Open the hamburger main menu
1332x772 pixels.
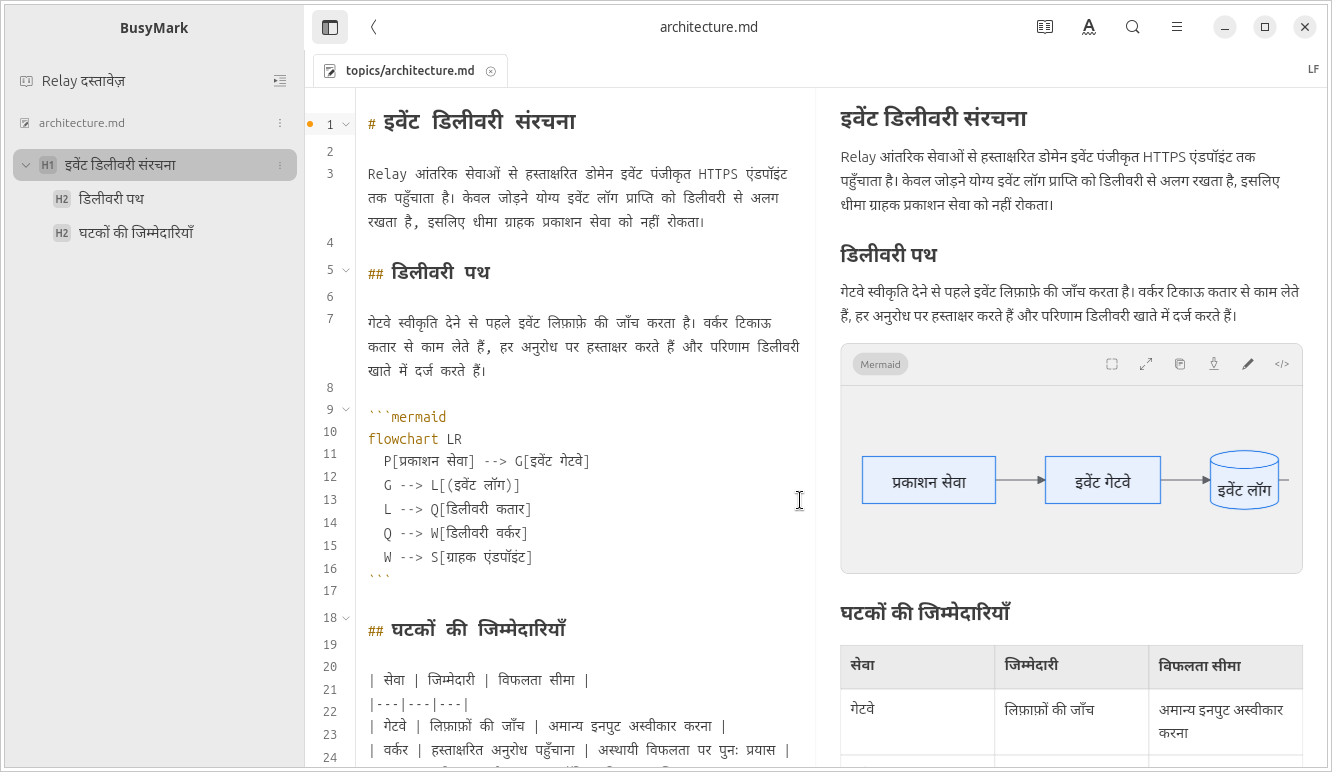tap(1177, 27)
